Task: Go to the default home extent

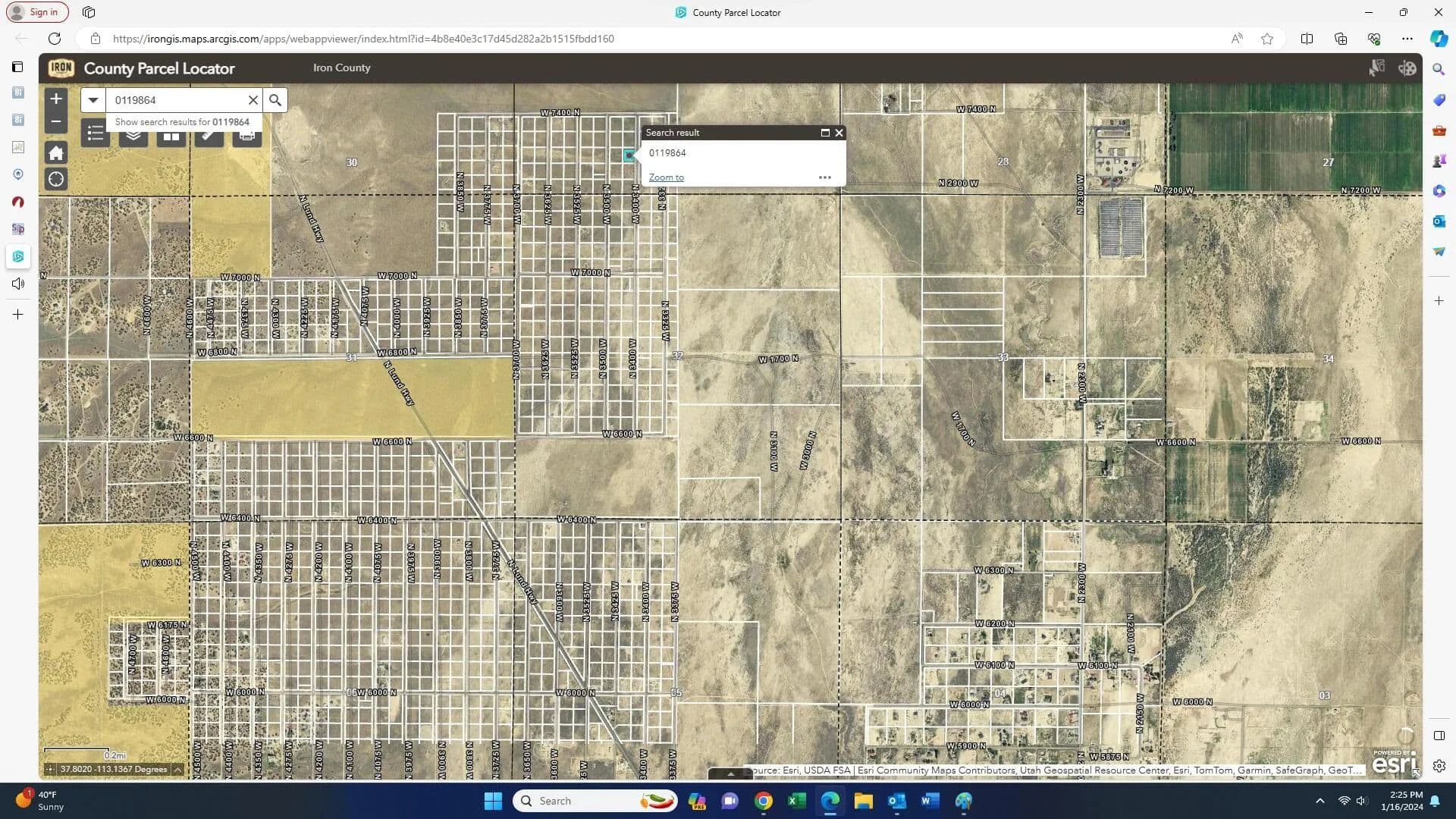Action: coord(56,153)
